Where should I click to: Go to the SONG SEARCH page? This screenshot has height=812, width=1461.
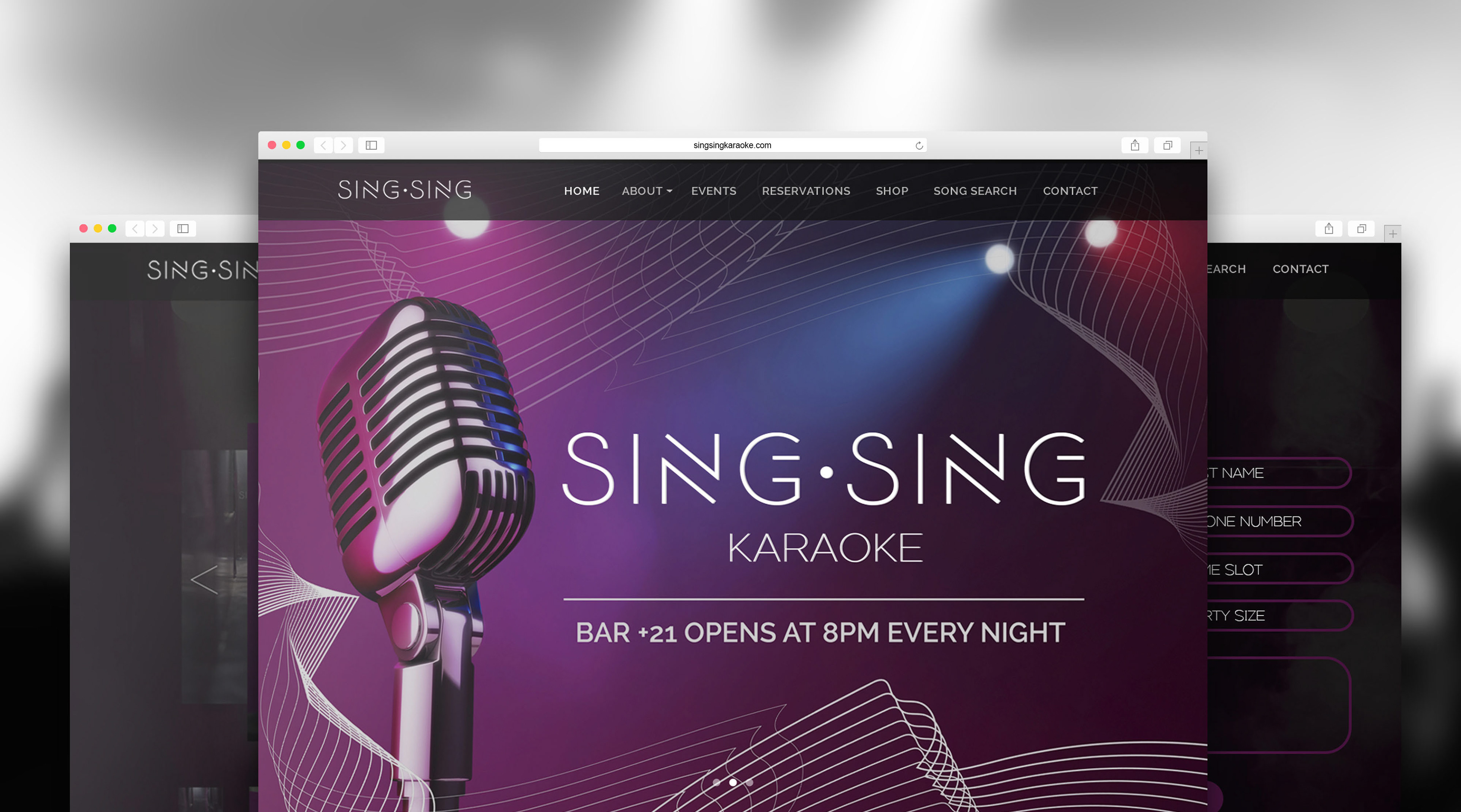[x=975, y=191]
